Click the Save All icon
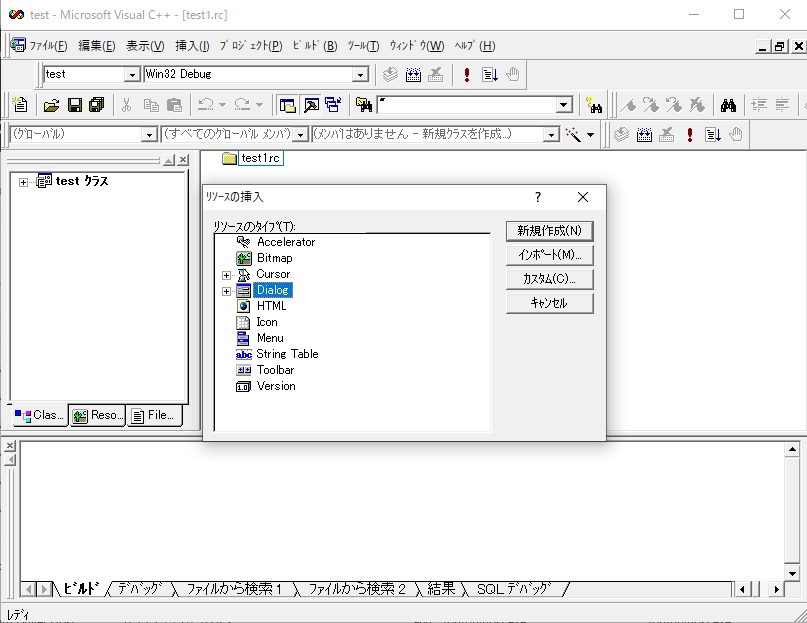This screenshot has height=623, width=807. click(x=97, y=106)
